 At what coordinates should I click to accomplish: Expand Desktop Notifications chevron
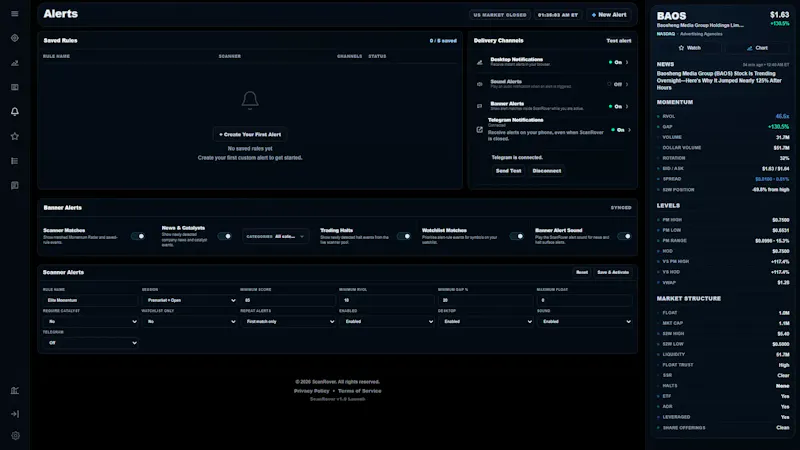point(627,62)
